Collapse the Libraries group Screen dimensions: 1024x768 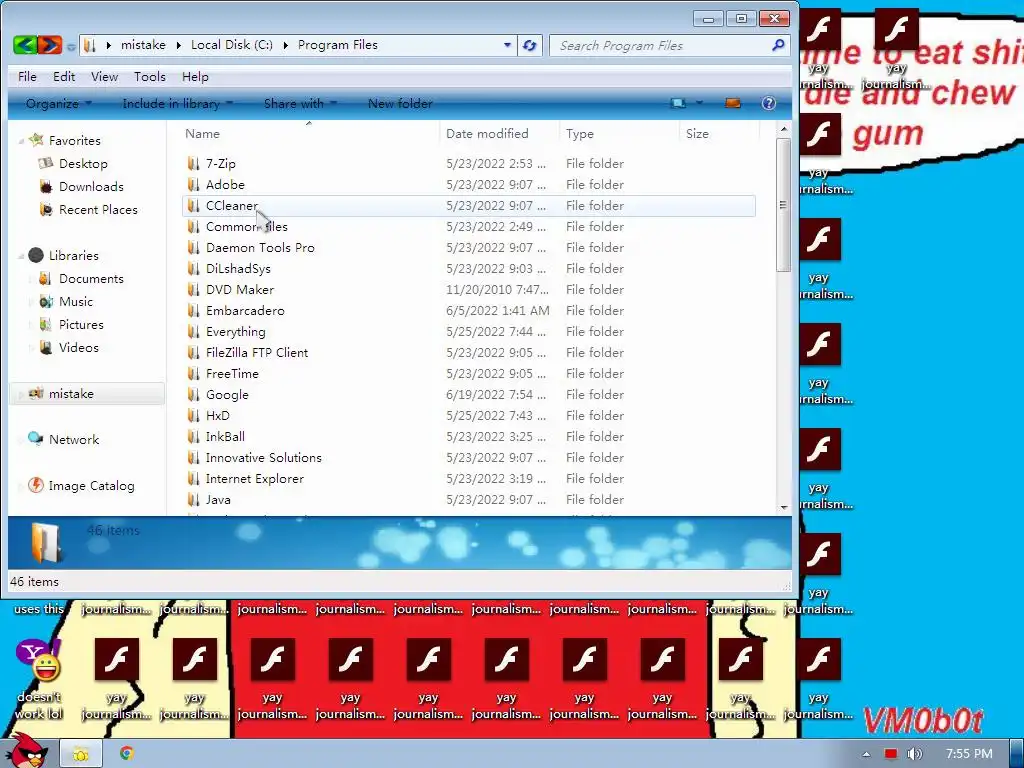21,256
